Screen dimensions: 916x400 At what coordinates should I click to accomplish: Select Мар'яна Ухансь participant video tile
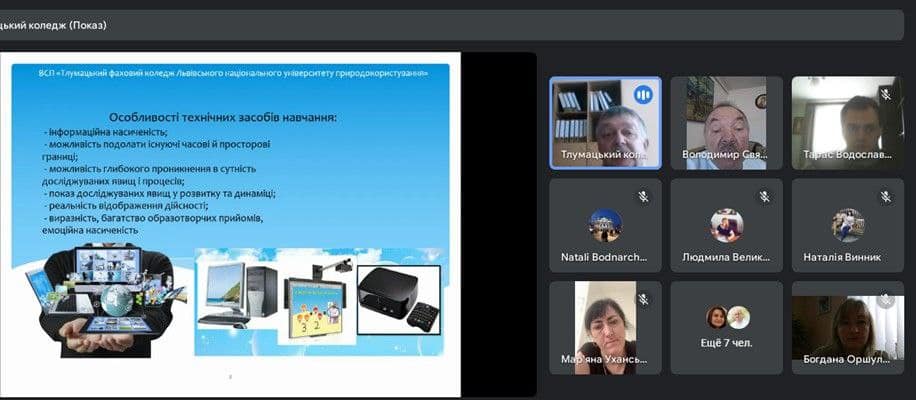click(605, 328)
